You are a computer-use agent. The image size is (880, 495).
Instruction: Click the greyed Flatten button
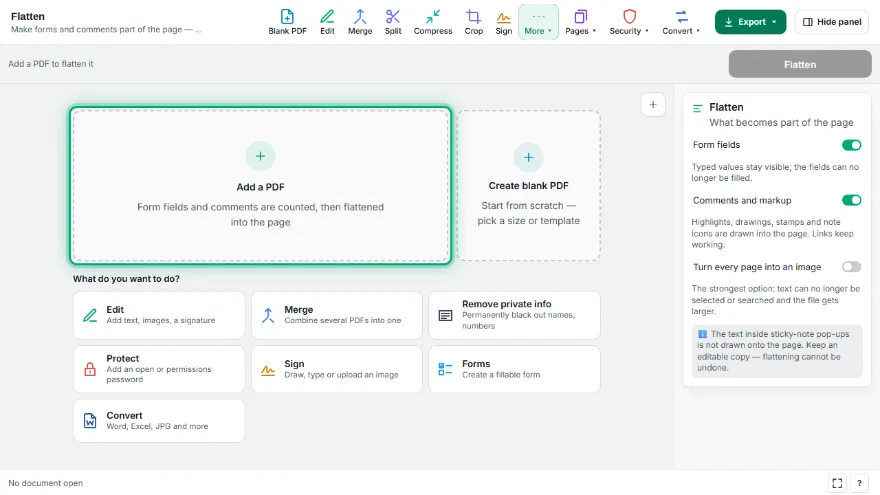(x=800, y=65)
